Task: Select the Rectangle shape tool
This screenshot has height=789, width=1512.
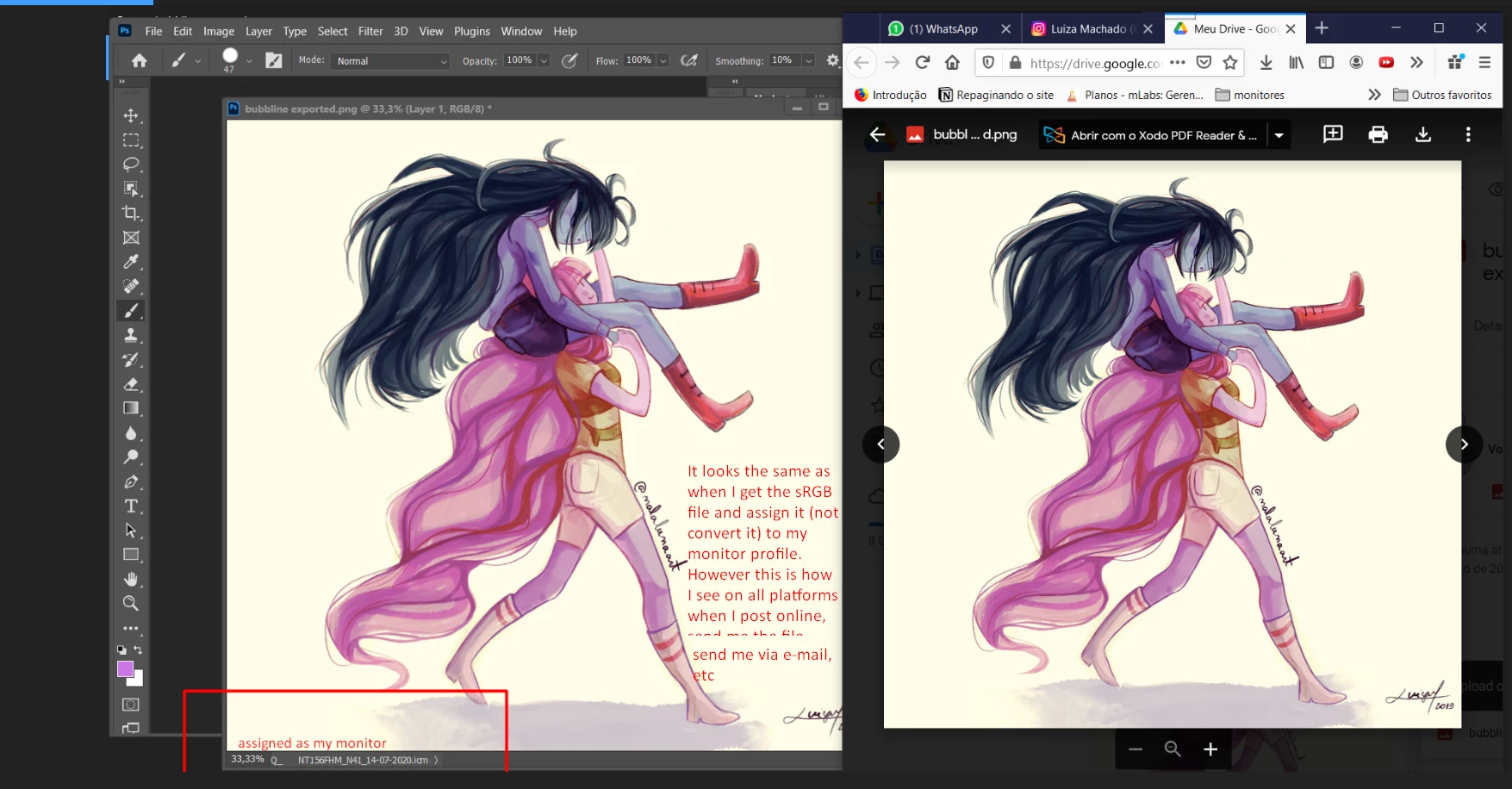Action: 131,555
